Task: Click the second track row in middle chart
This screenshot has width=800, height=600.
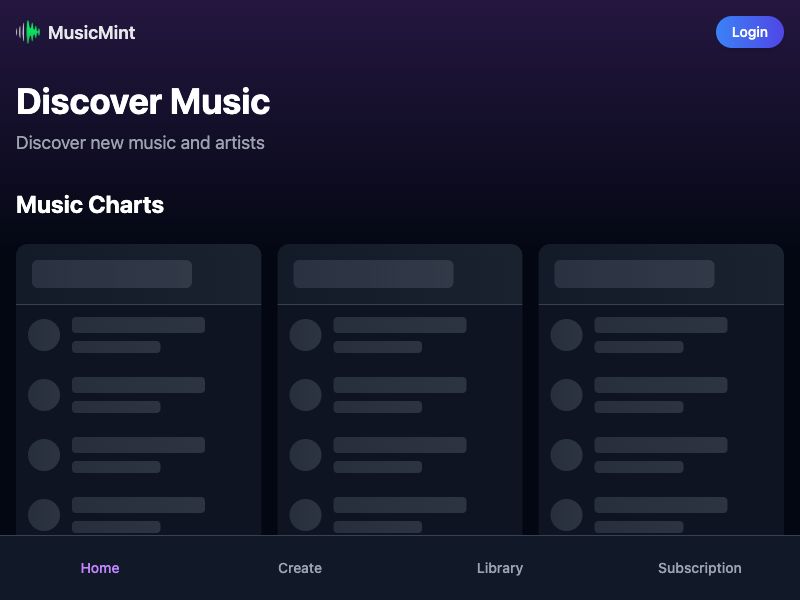Action: click(400, 395)
